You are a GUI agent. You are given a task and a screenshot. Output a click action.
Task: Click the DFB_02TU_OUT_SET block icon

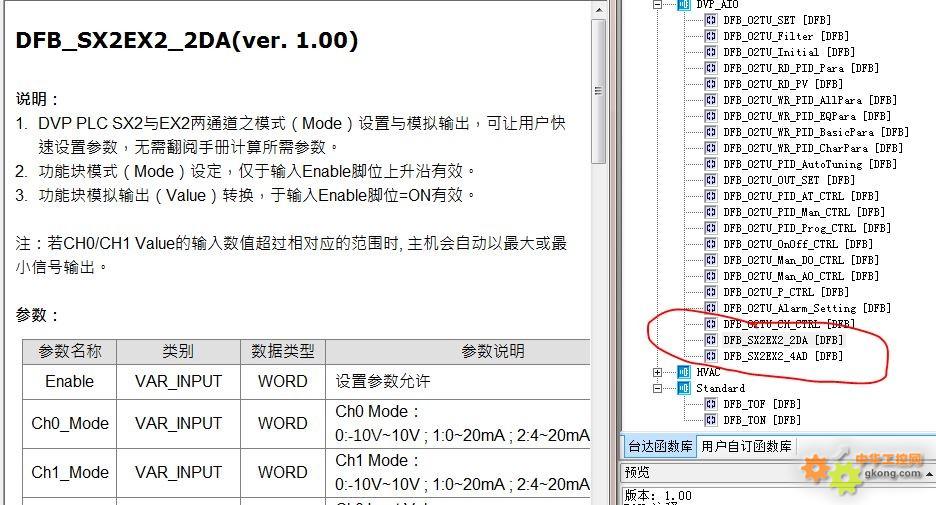coord(710,180)
